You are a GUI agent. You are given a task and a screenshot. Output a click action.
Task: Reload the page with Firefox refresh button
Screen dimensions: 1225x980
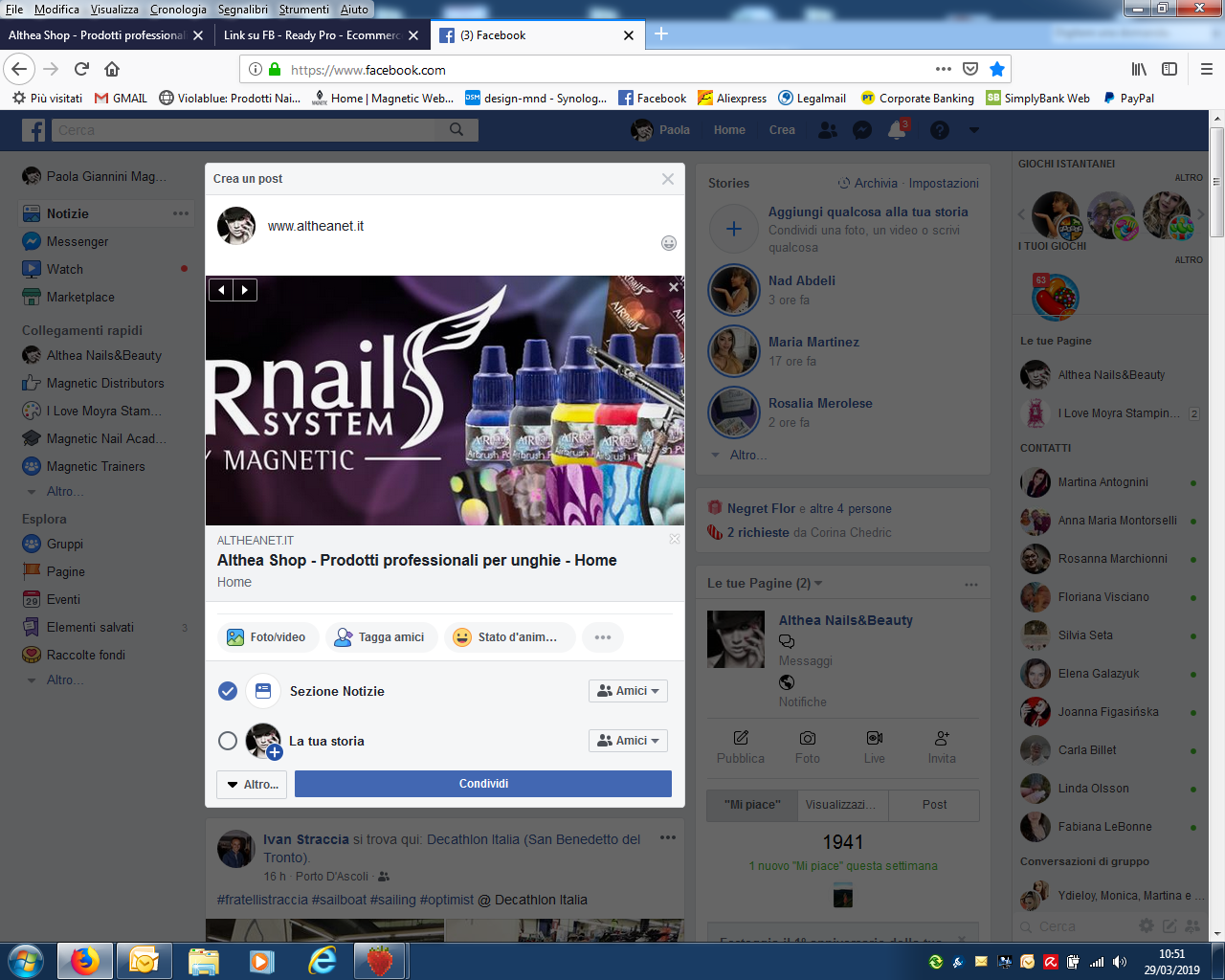point(81,69)
